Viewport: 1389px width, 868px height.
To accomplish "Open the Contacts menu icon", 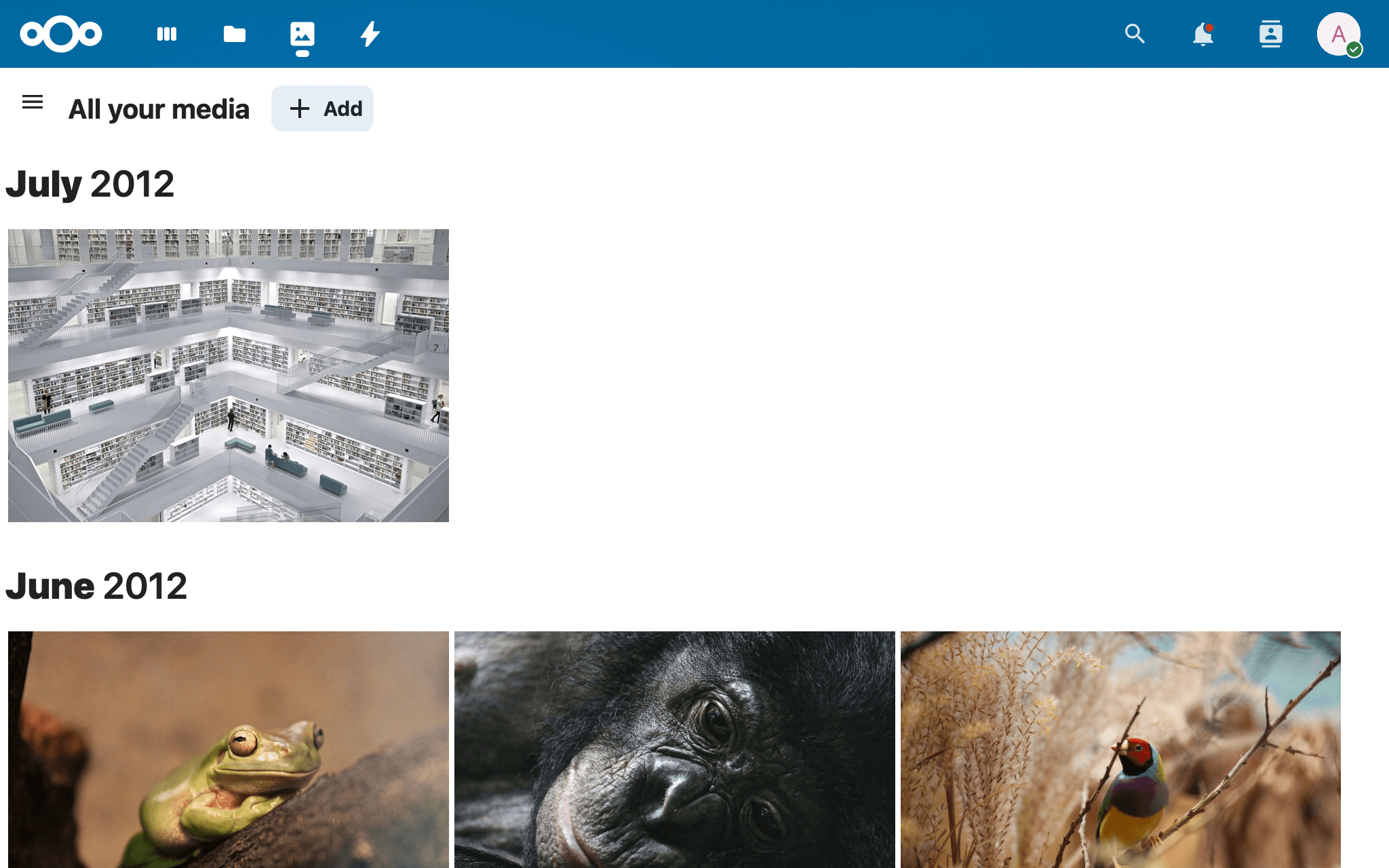I will 1270,34.
